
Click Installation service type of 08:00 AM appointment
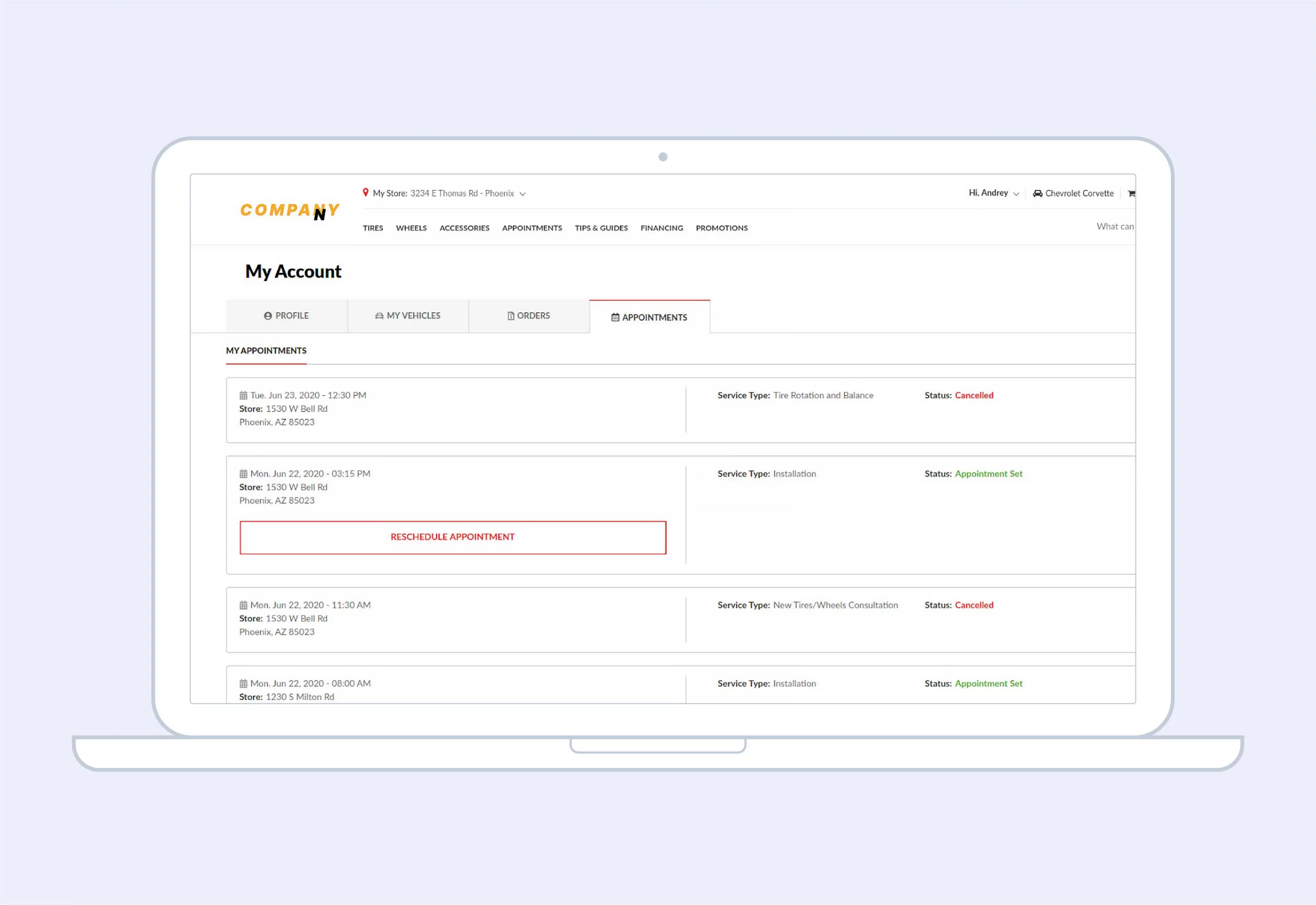click(794, 683)
